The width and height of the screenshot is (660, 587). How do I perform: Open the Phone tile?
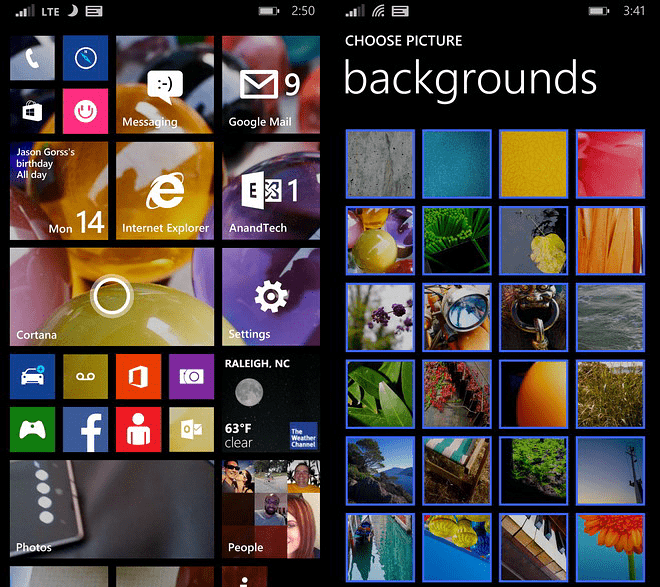click(32, 58)
